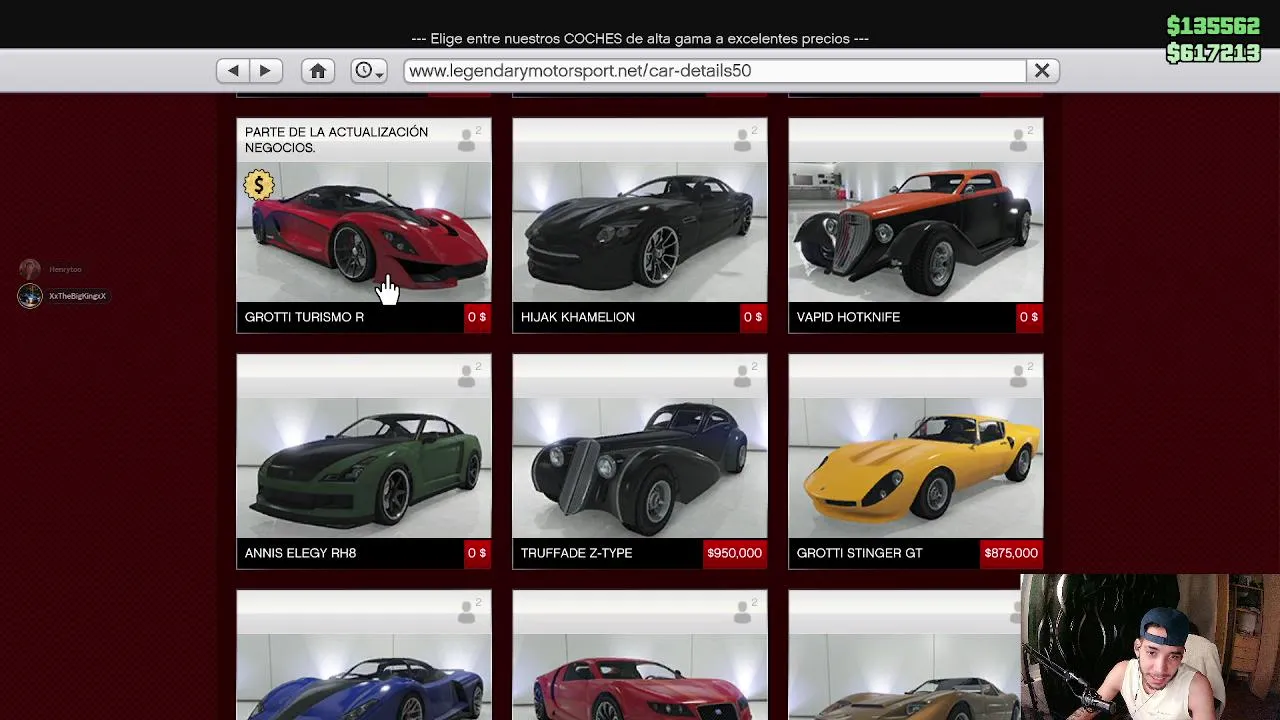Click the seats icon on Vapid Hotknife card
1280x720 pixels.
[1020, 139]
